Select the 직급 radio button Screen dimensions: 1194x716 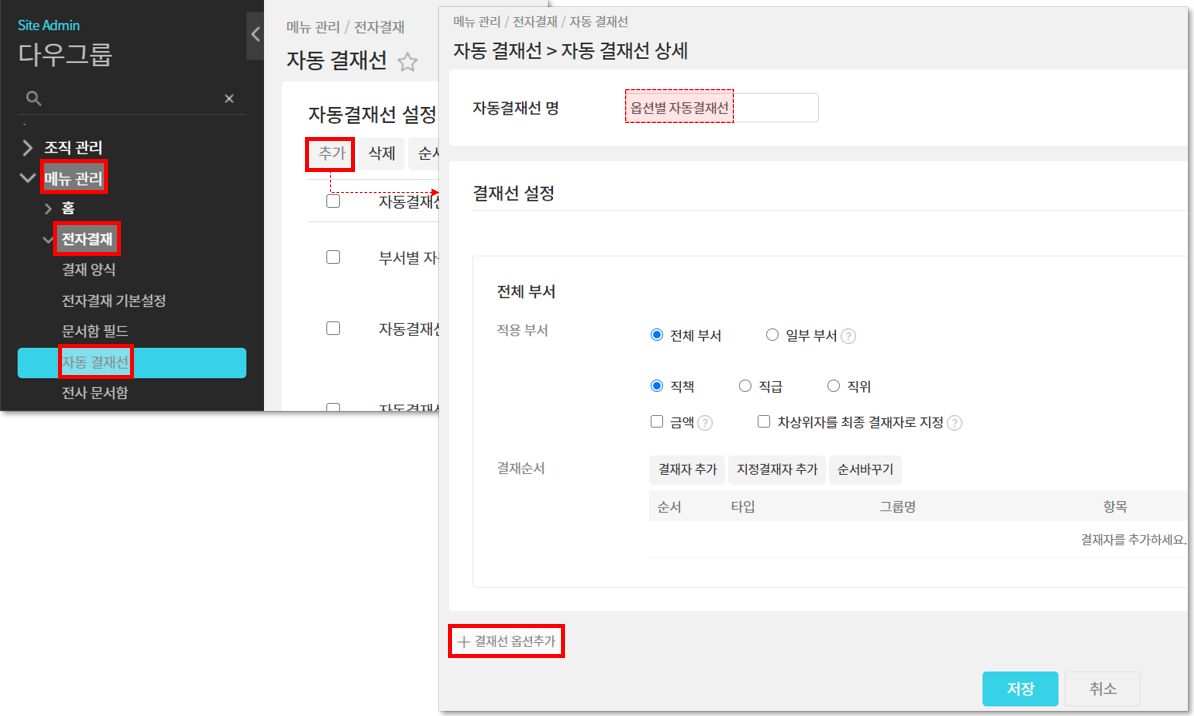point(744,386)
